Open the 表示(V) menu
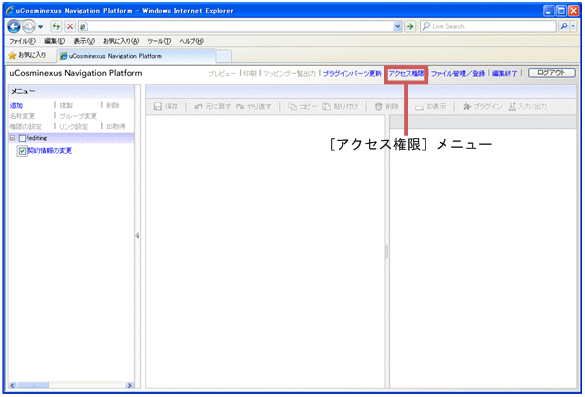Screen dimensions: 585x397 [84, 41]
